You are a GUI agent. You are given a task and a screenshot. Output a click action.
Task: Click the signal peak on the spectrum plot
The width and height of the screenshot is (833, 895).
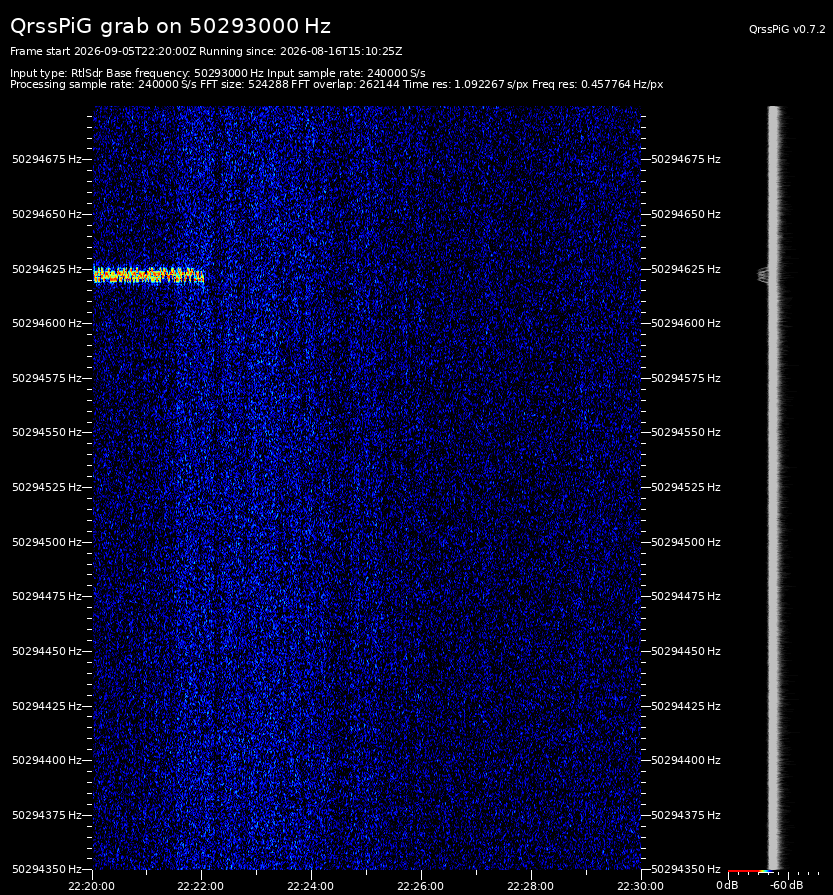pyautogui.click(x=762, y=275)
